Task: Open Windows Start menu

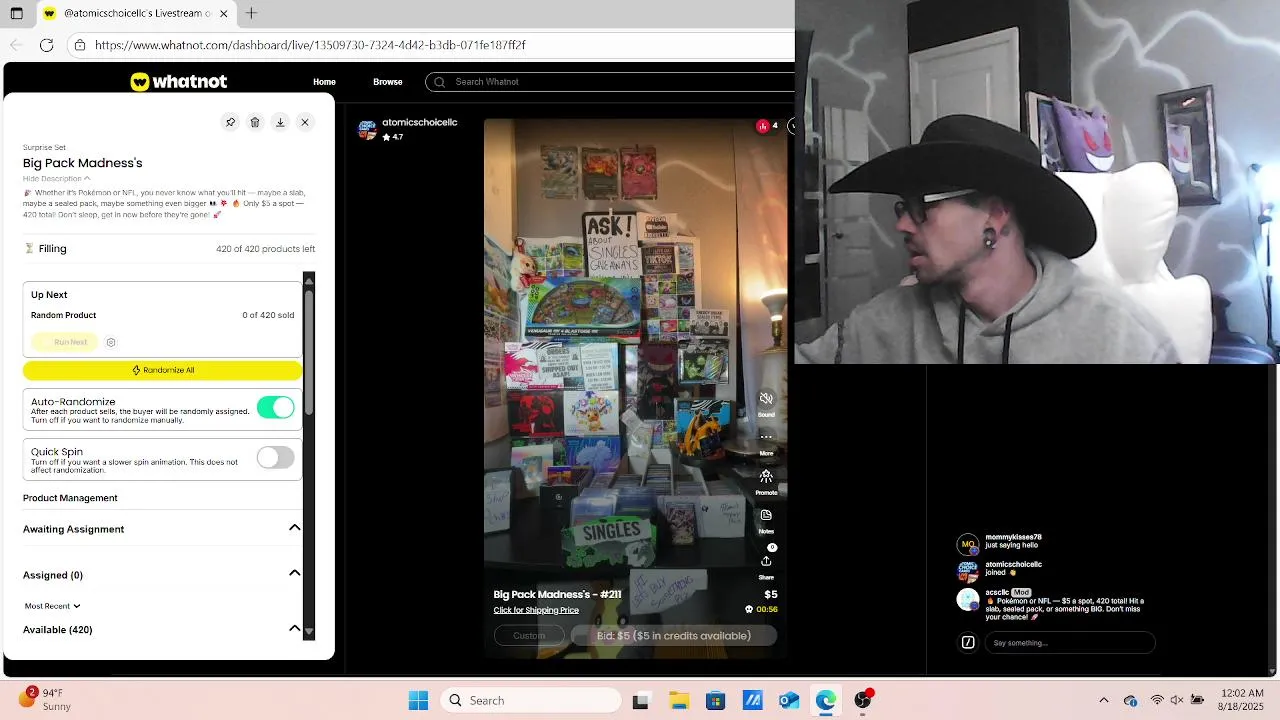Action: (x=418, y=700)
